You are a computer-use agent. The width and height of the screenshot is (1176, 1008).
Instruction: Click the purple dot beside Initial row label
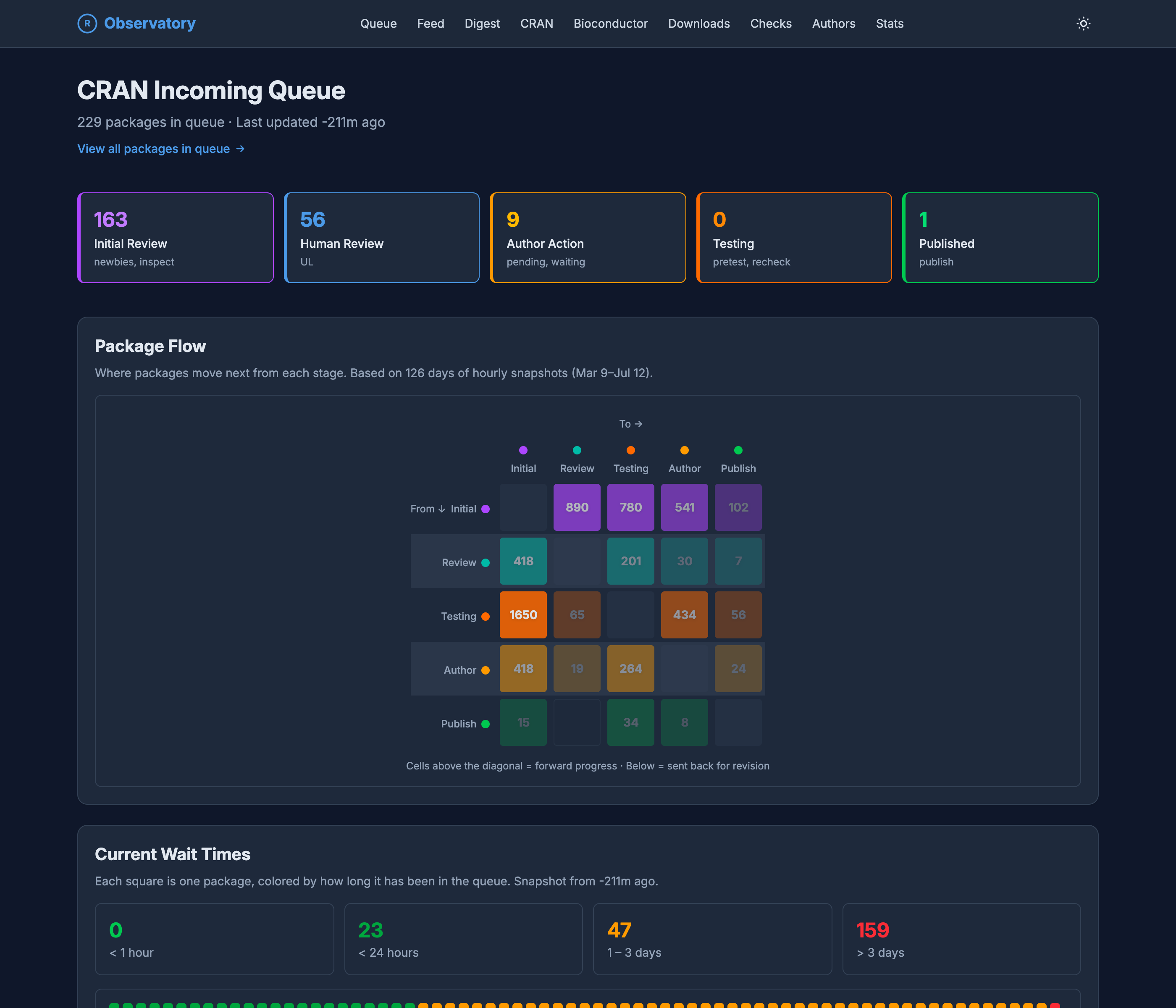pos(485,509)
